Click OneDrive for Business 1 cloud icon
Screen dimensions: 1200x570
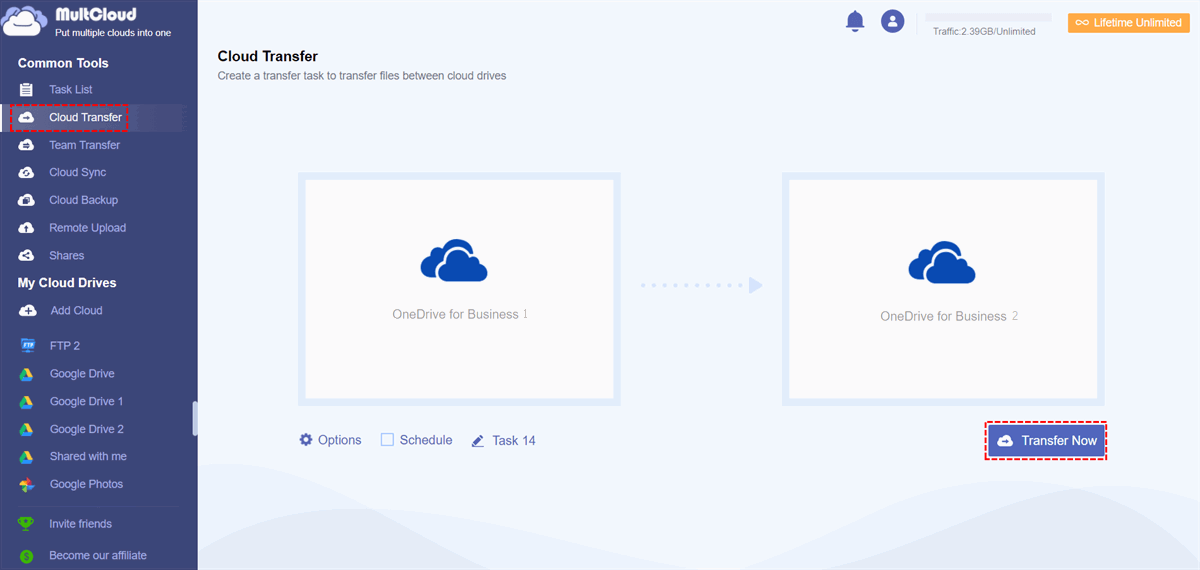pos(454,261)
